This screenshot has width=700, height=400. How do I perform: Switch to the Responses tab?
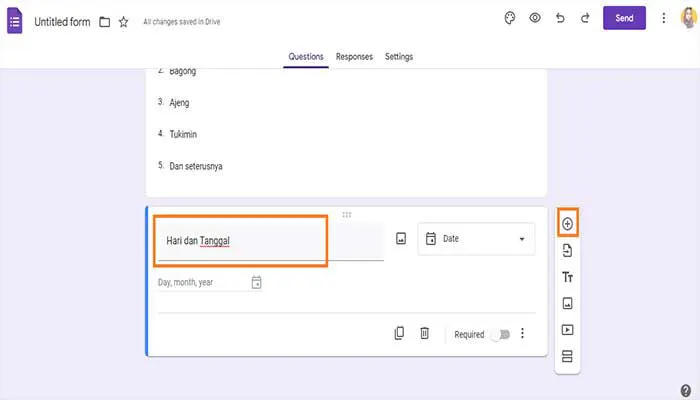pyautogui.click(x=354, y=57)
